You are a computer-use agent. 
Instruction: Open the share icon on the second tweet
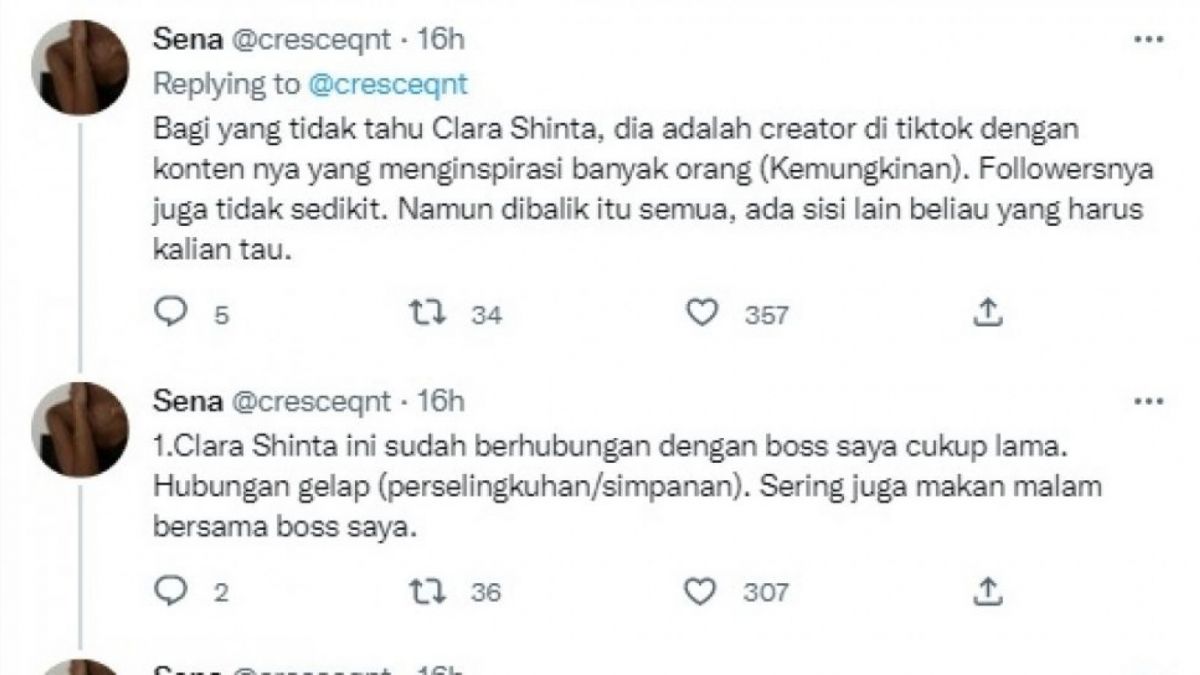point(990,590)
